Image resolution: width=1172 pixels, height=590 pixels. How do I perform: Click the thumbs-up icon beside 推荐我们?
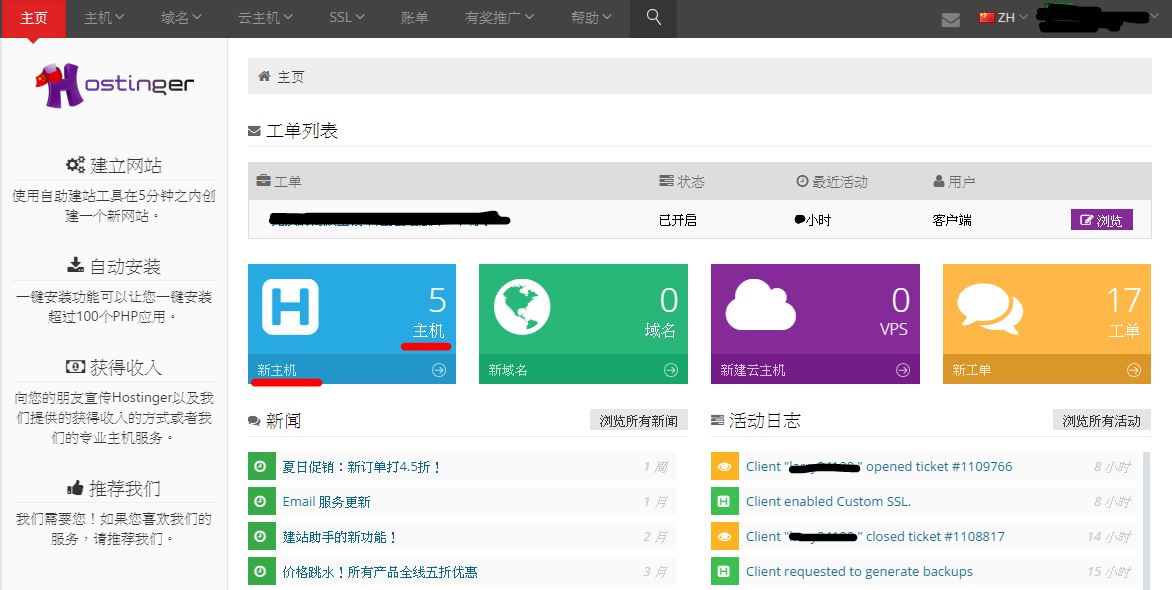pos(75,488)
